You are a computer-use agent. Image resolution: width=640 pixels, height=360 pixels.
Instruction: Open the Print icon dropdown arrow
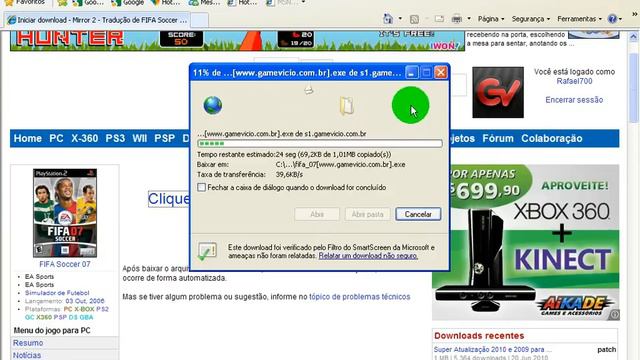(469, 19)
